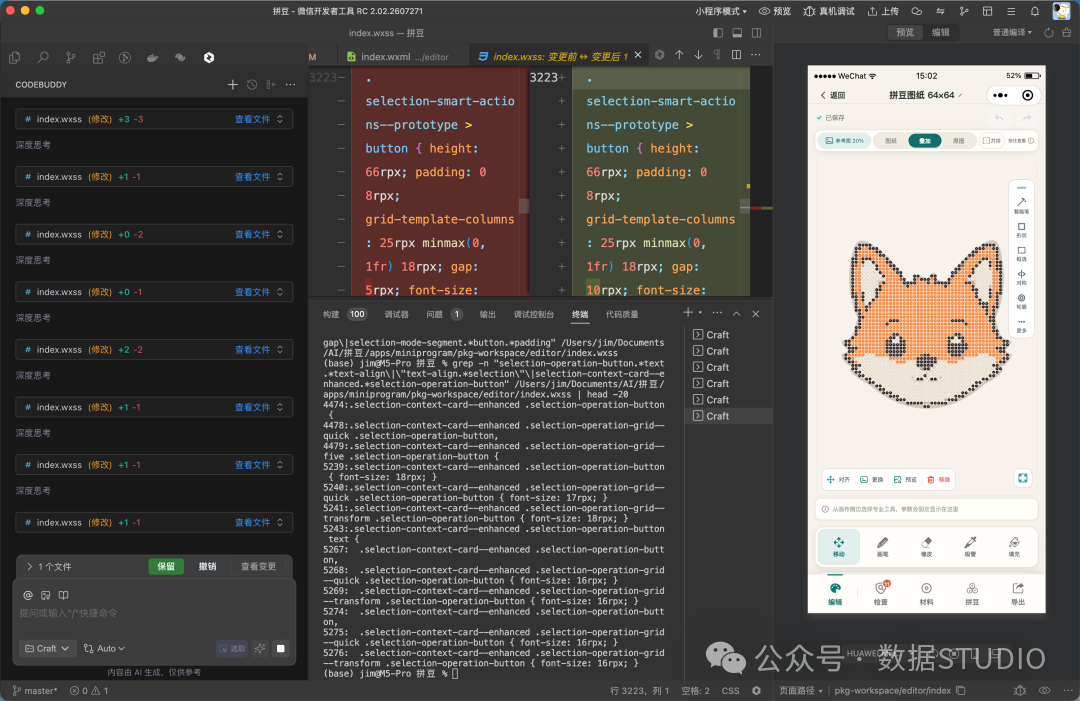This screenshot has width=1080, height=701.
Task: Open the 页面路径 page path dropdown
Action: click(800, 690)
